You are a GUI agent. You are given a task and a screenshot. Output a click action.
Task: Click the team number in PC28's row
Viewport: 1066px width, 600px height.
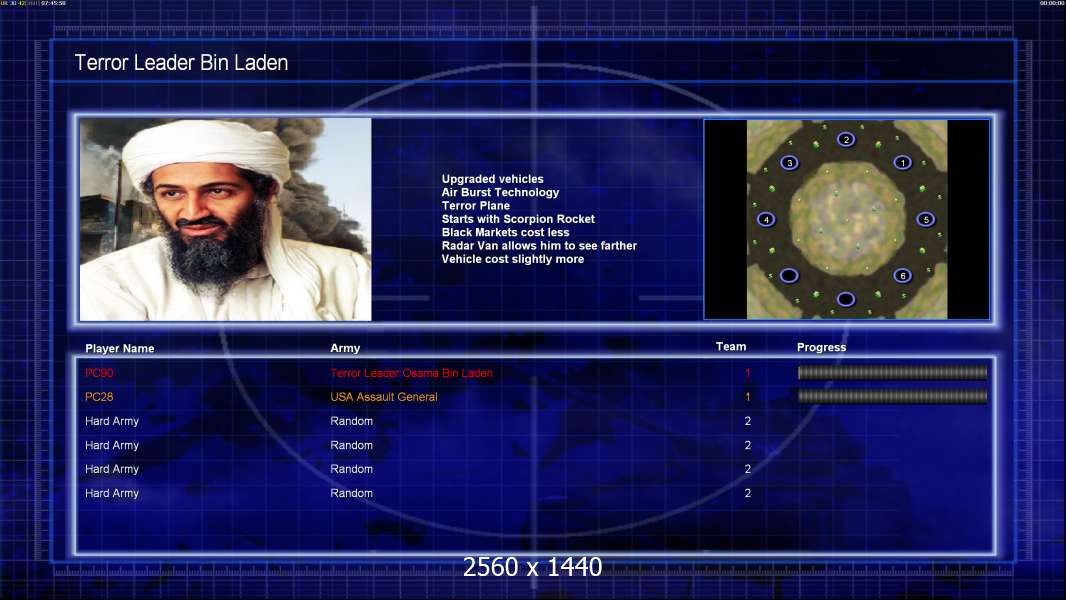point(747,397)
